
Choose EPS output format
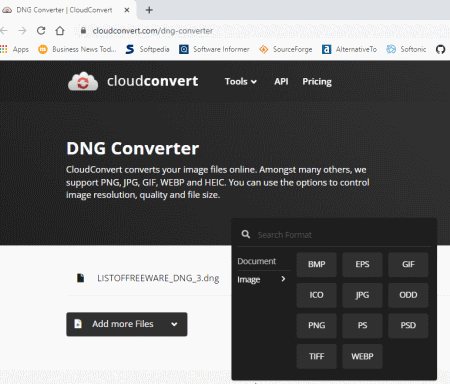tap(362, 264)
